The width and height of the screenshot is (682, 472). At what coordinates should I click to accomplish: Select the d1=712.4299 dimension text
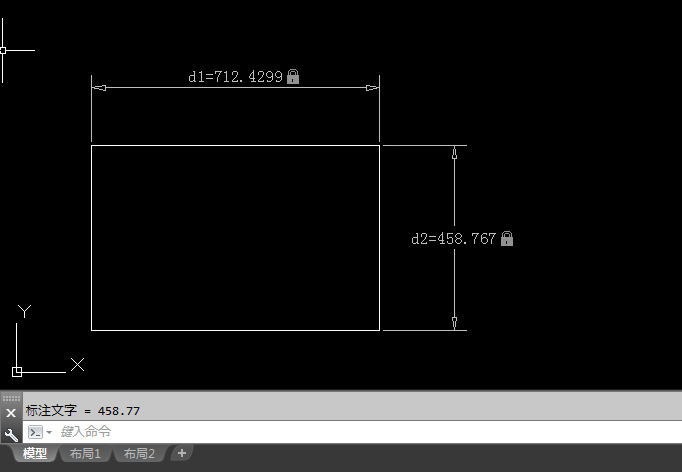[x=235, y=77]
